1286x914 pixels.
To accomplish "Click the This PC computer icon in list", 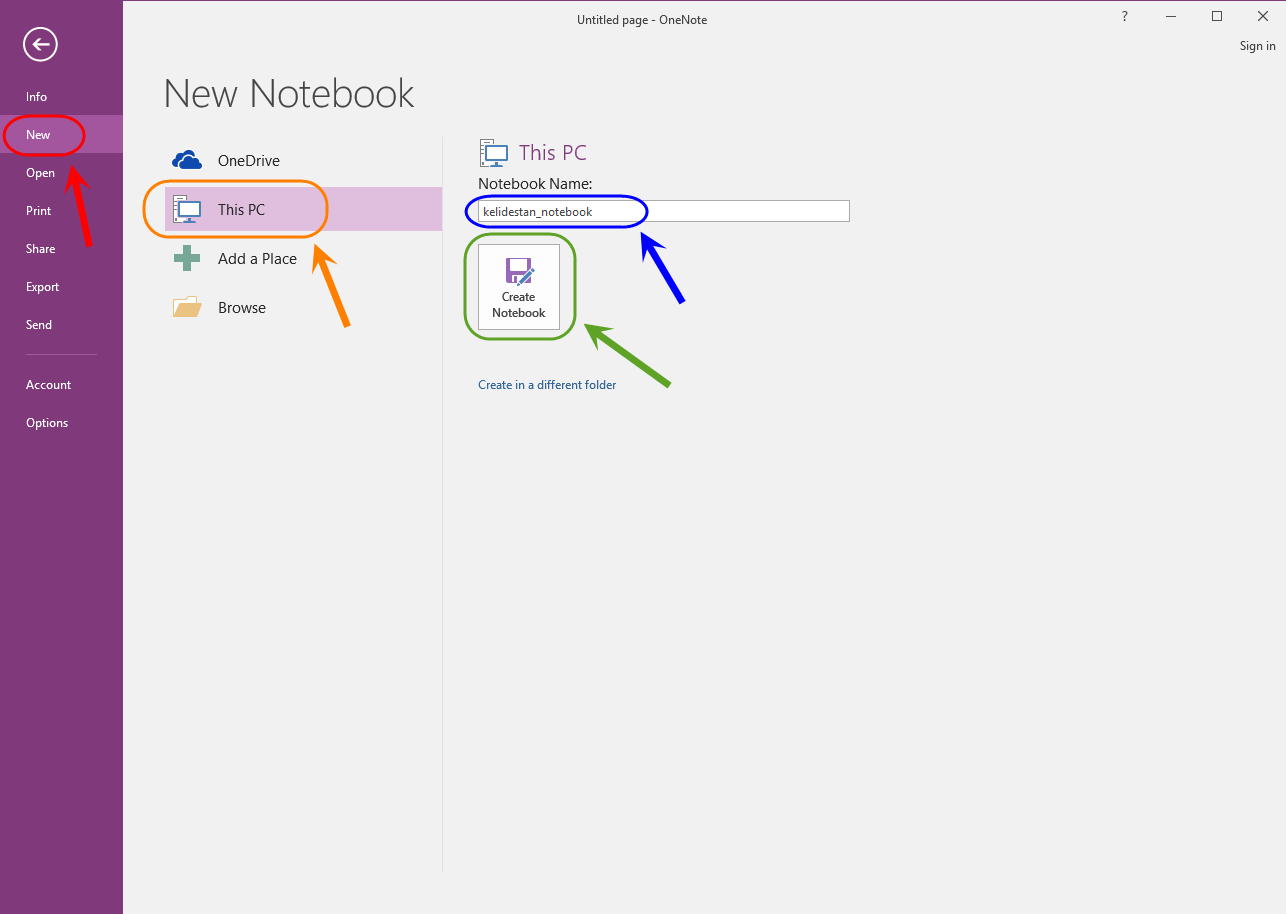I will click(187, 209).
